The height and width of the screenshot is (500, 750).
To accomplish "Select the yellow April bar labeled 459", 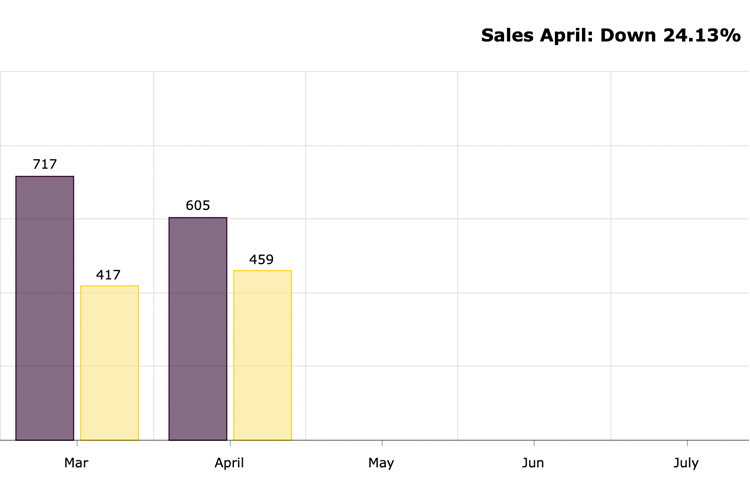I will click(262, 355).
